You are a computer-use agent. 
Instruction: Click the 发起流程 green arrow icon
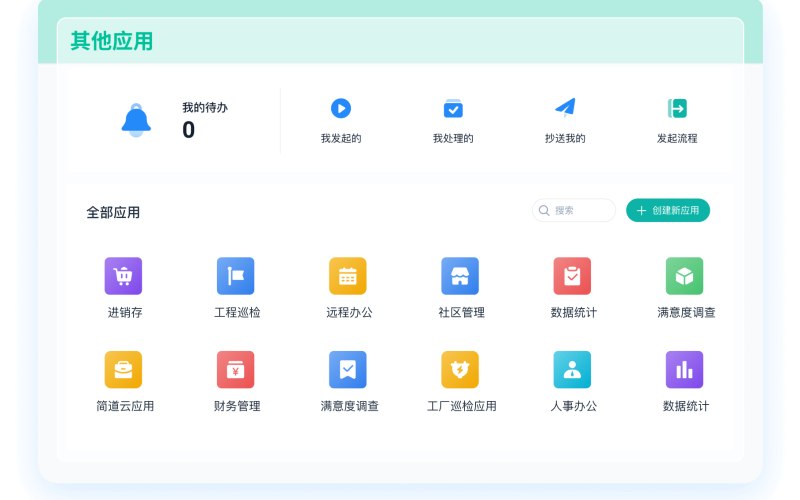(677, 108)
